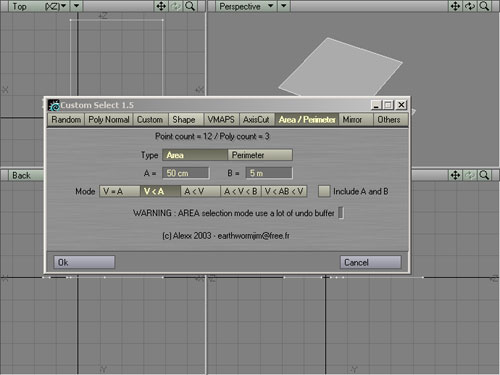Click the Custom Select title bar logo icon

pyautogui.click(x=54, y=105)
